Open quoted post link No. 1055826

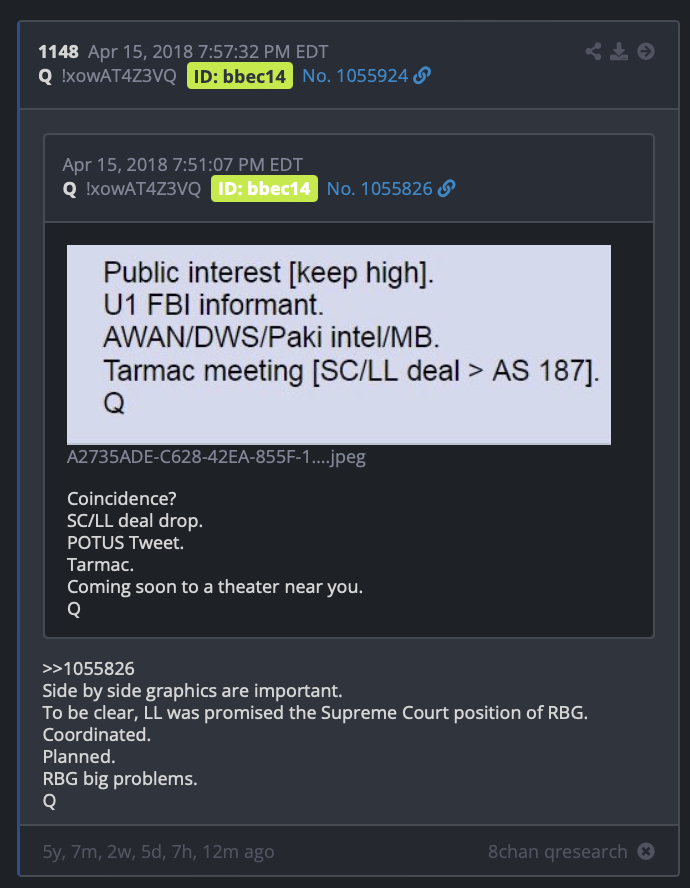[380, 189]
